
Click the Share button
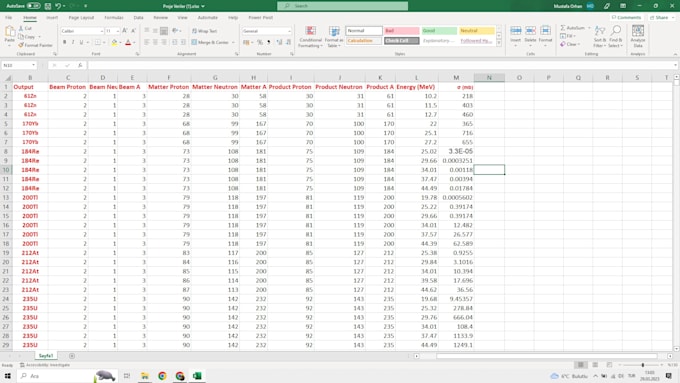pyautogui.click(x=661, y=18)
